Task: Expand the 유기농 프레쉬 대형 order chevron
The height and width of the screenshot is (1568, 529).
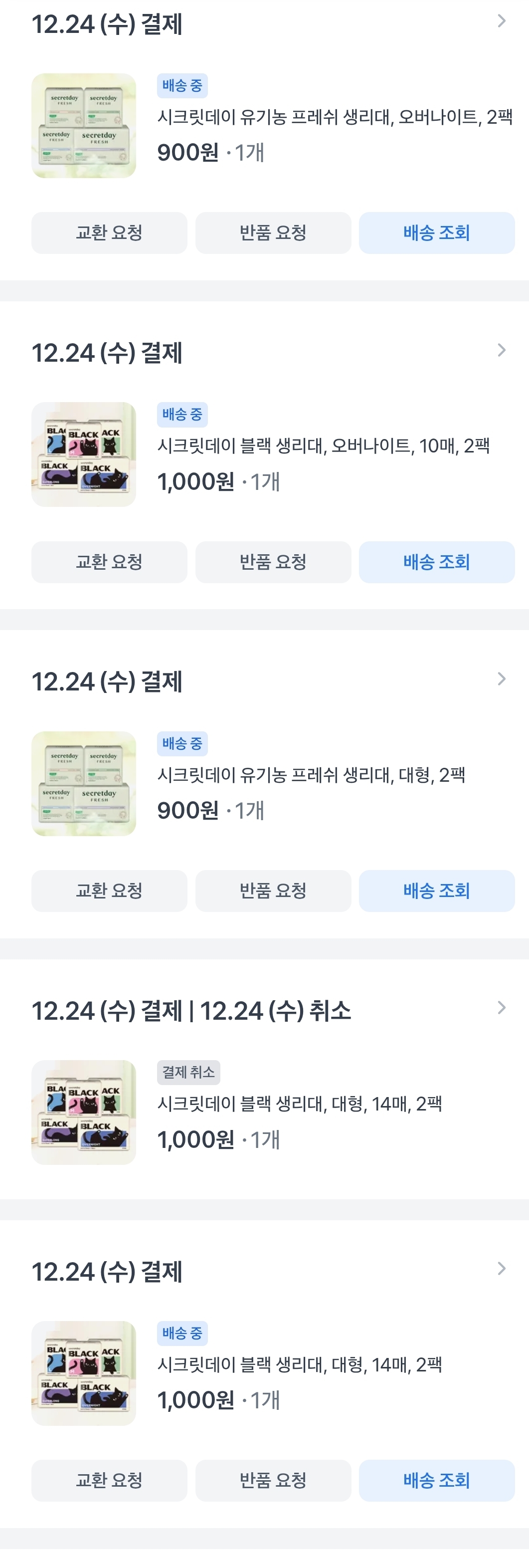Action: (501, 678)
